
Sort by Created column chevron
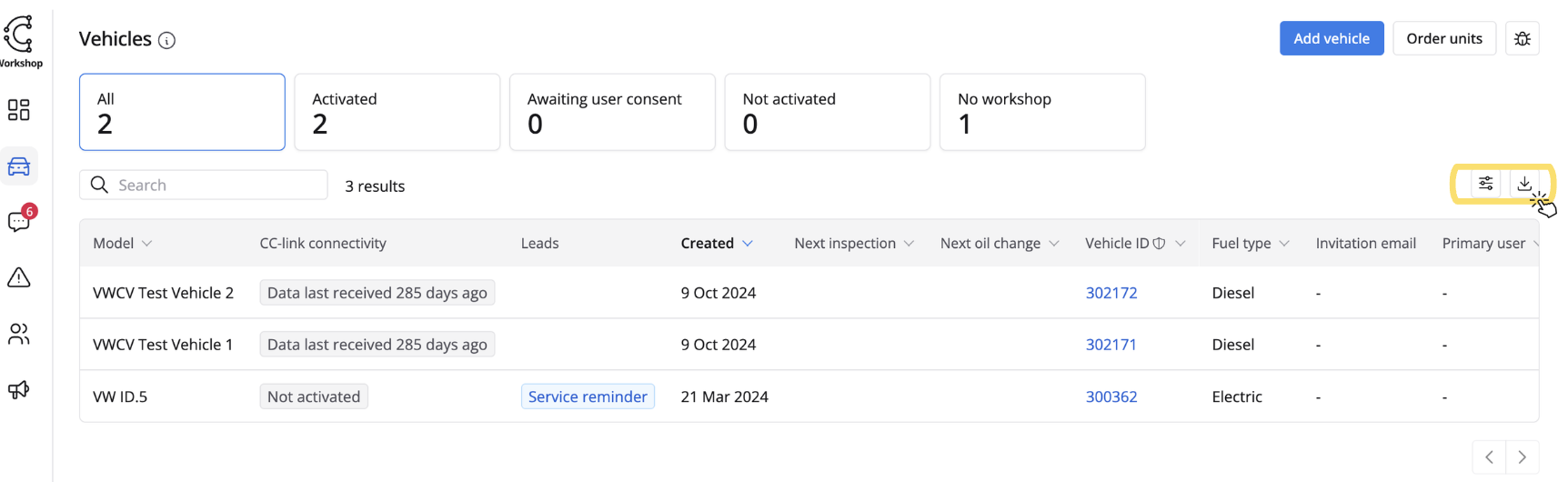coord(748,244)
